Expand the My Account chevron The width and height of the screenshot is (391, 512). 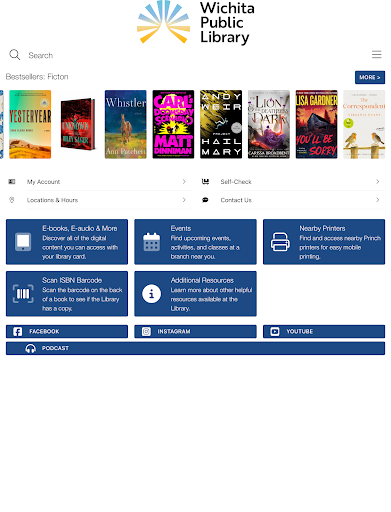(184, 182)
